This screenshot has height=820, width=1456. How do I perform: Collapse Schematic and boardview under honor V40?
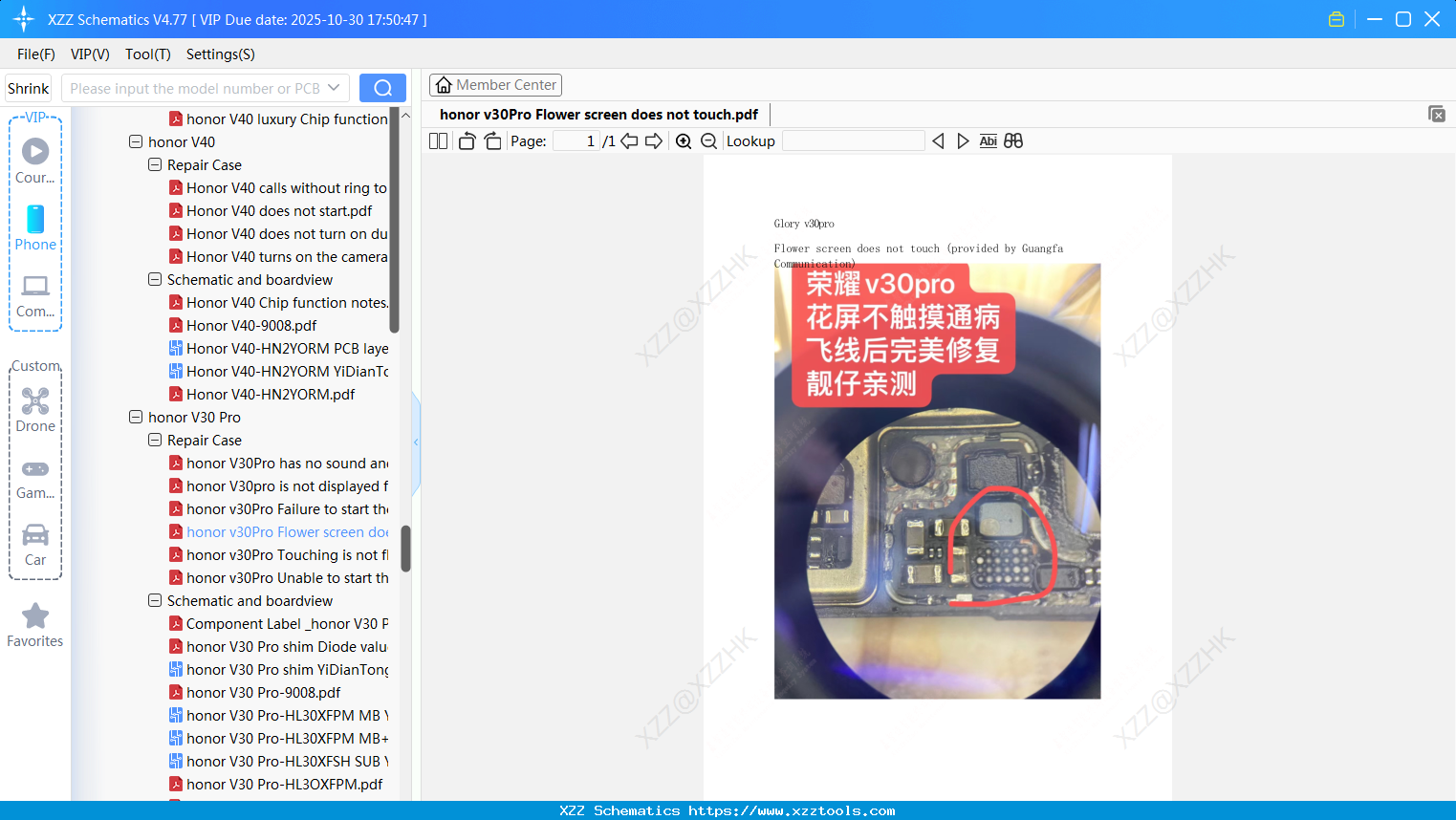(155, 279)
